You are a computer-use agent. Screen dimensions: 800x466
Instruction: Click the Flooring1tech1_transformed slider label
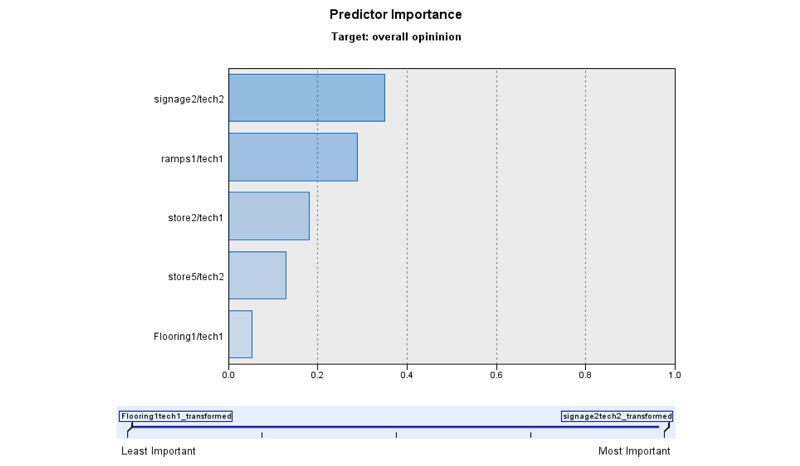pos(176,416)
